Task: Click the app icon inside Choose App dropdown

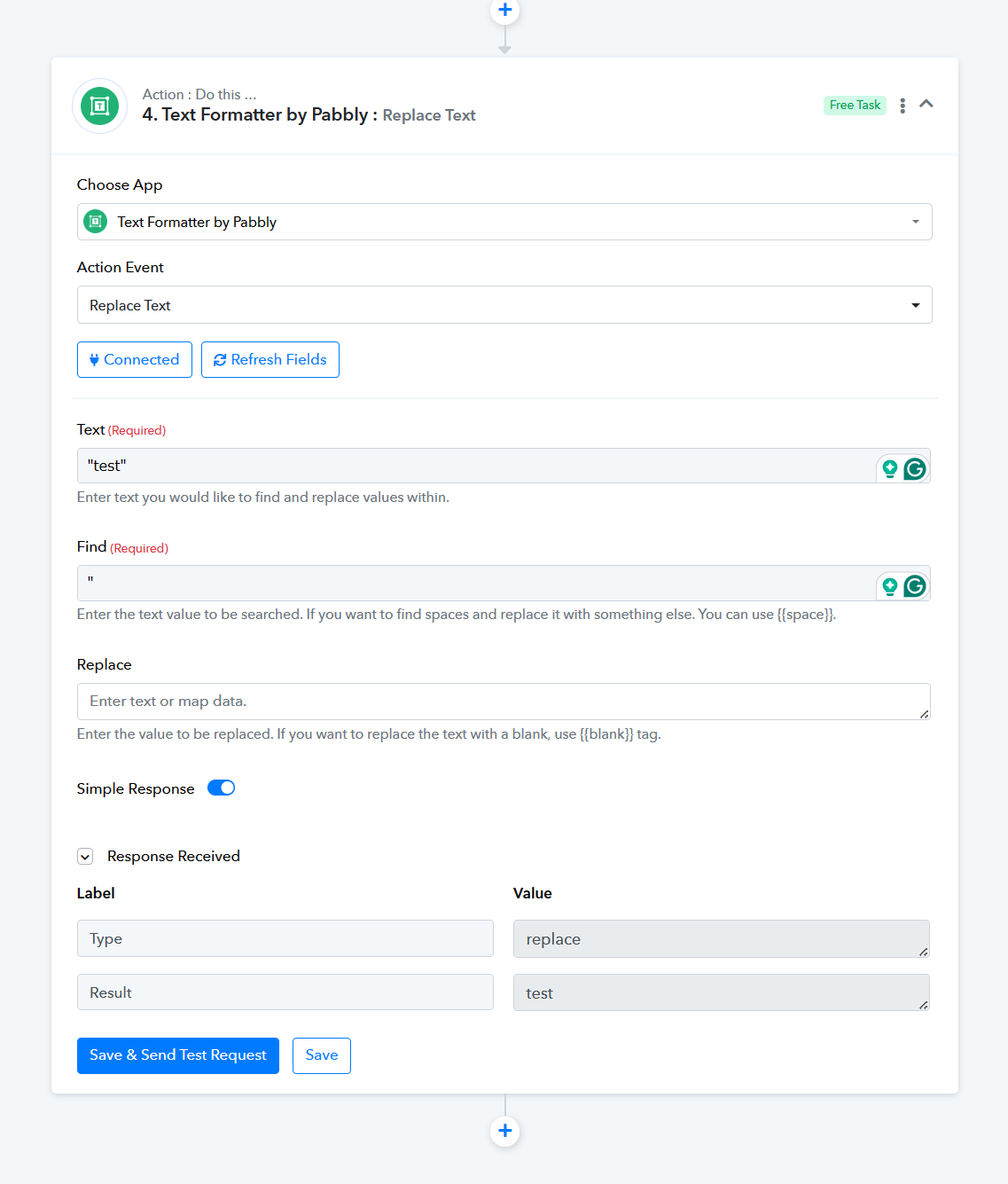Action: coord(95,222)
